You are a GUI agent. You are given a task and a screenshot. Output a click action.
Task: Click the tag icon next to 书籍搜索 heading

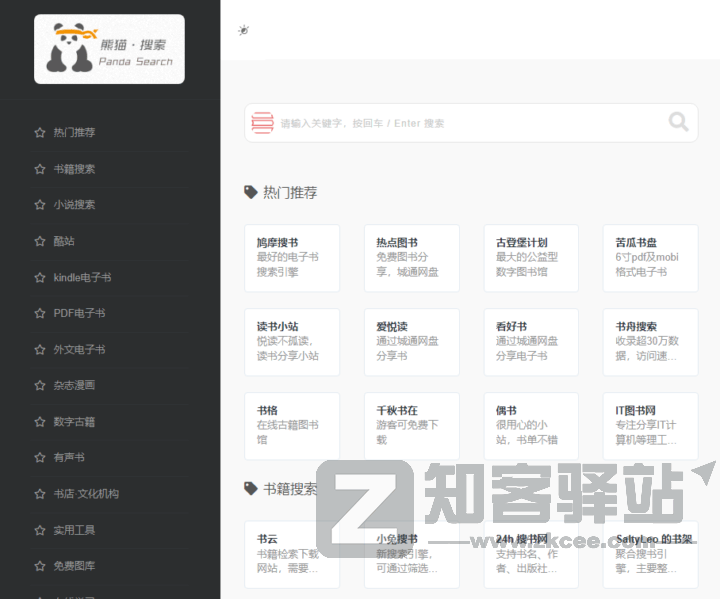point(251,488)
